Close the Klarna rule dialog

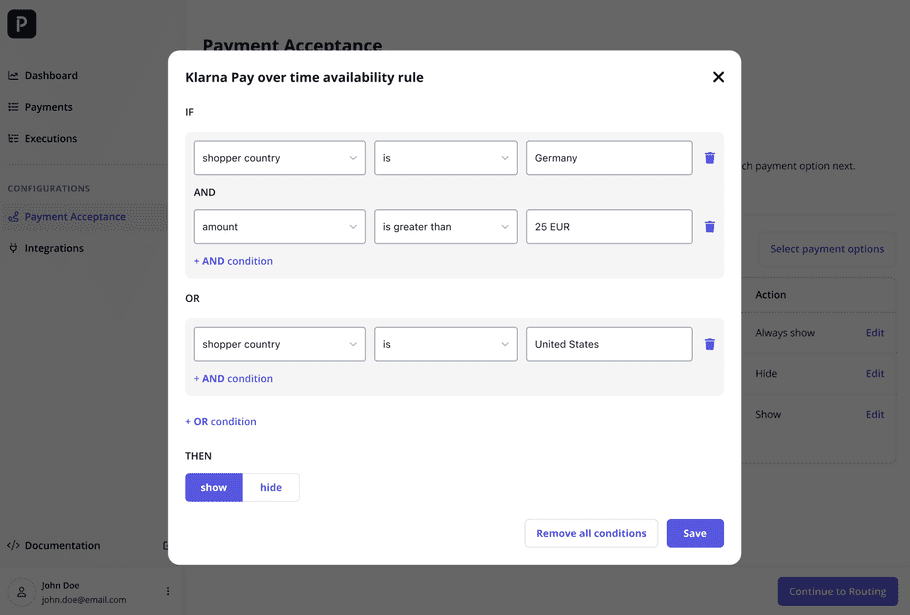tap(718, 77)
